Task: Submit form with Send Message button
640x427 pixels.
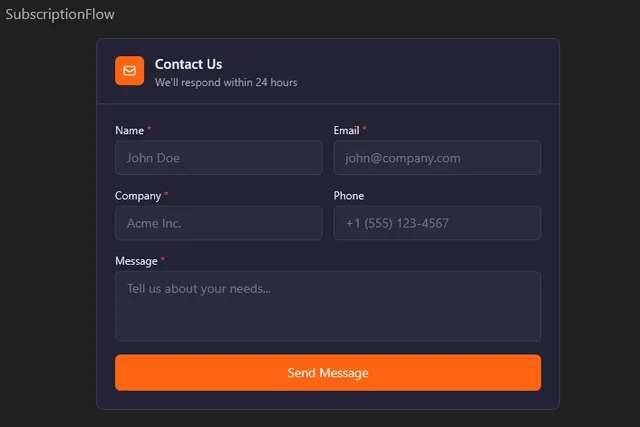Action: (328, 373)
